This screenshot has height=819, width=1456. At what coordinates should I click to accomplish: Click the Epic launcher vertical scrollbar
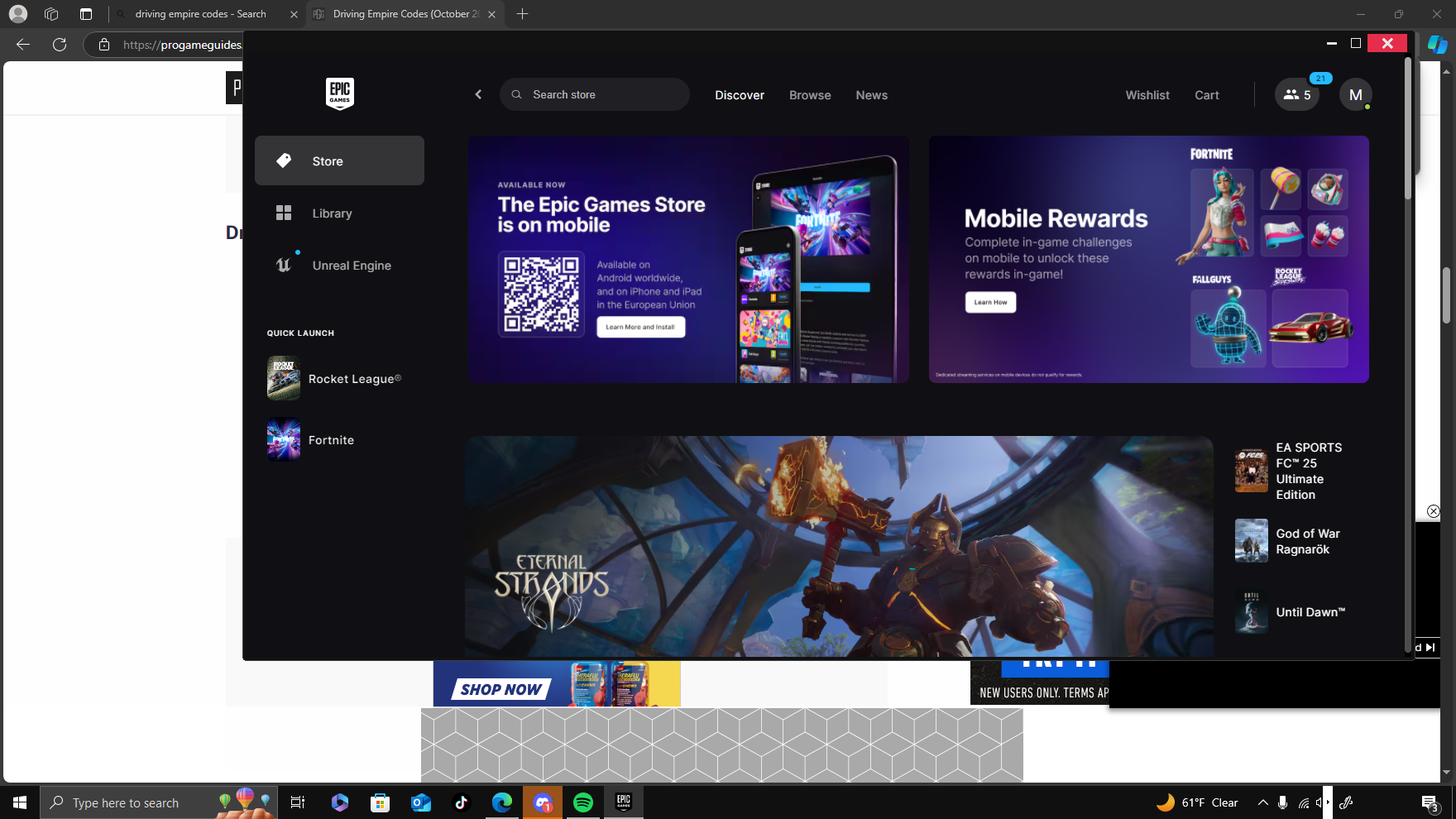[x=1408, y=356]
